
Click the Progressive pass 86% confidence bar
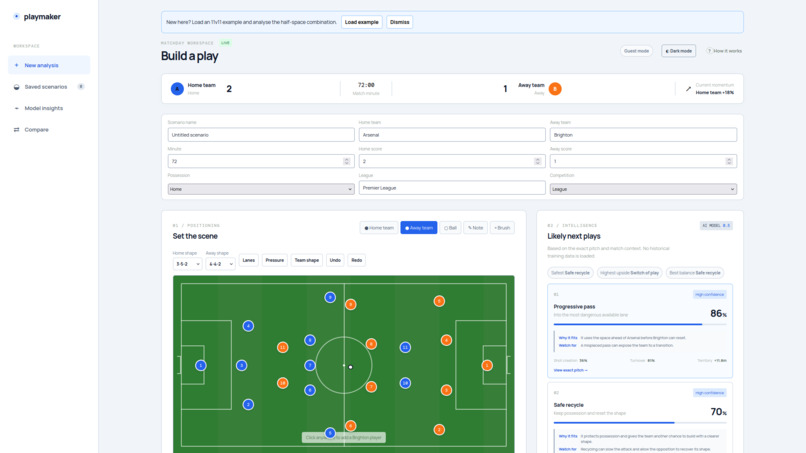click(640, 324)
